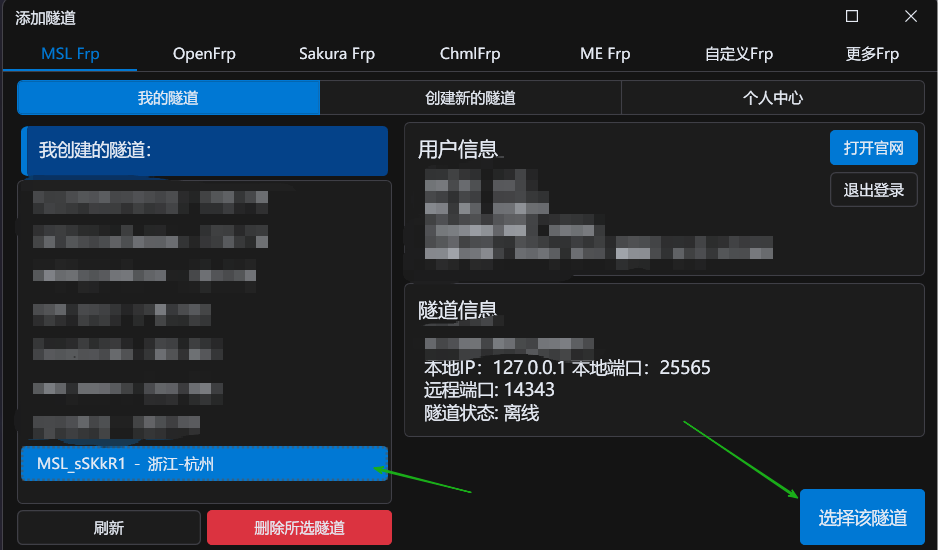Switch to the MSL Frp tab
Image resolution: width=938 pixels, height=550 pixels.
(x=70, y=54)
